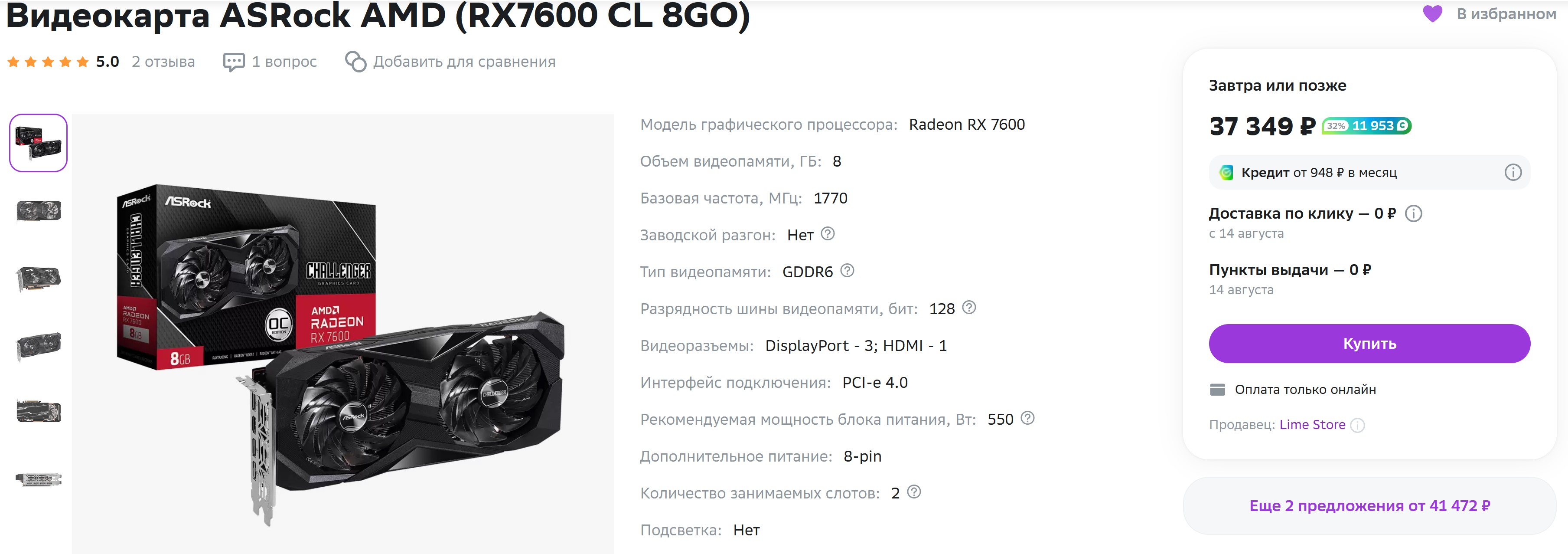Select the second graphics card thumbnail

[38, 211]
